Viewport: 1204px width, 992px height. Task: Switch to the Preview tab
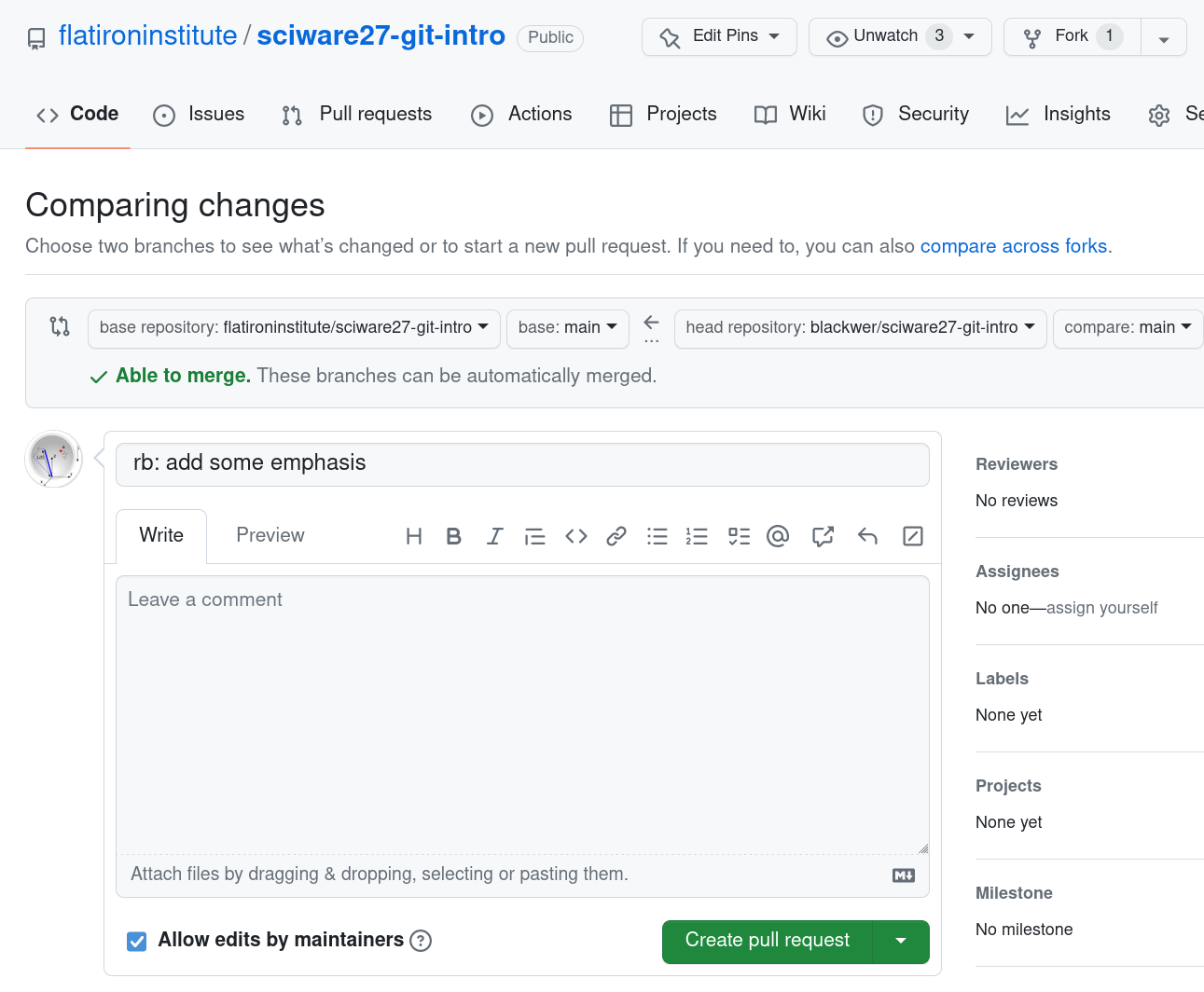tap(270, 536)
